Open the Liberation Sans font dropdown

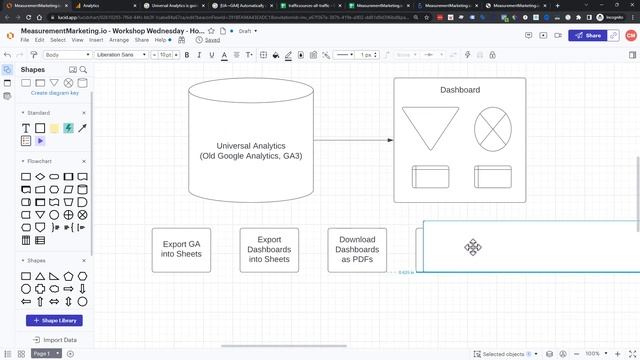pyautogui.click(x=121, y=55)
